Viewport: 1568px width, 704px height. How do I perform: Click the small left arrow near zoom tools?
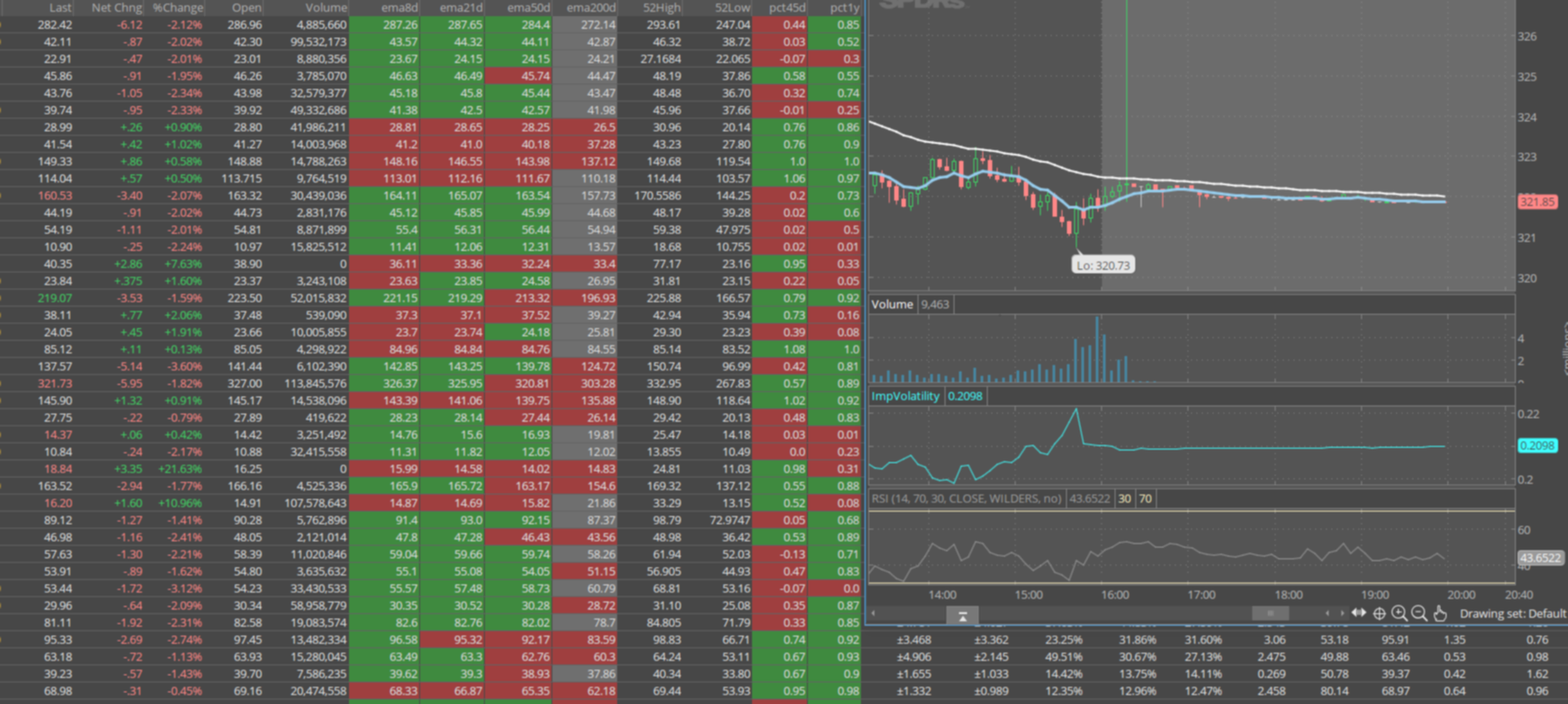(1327, 613)
